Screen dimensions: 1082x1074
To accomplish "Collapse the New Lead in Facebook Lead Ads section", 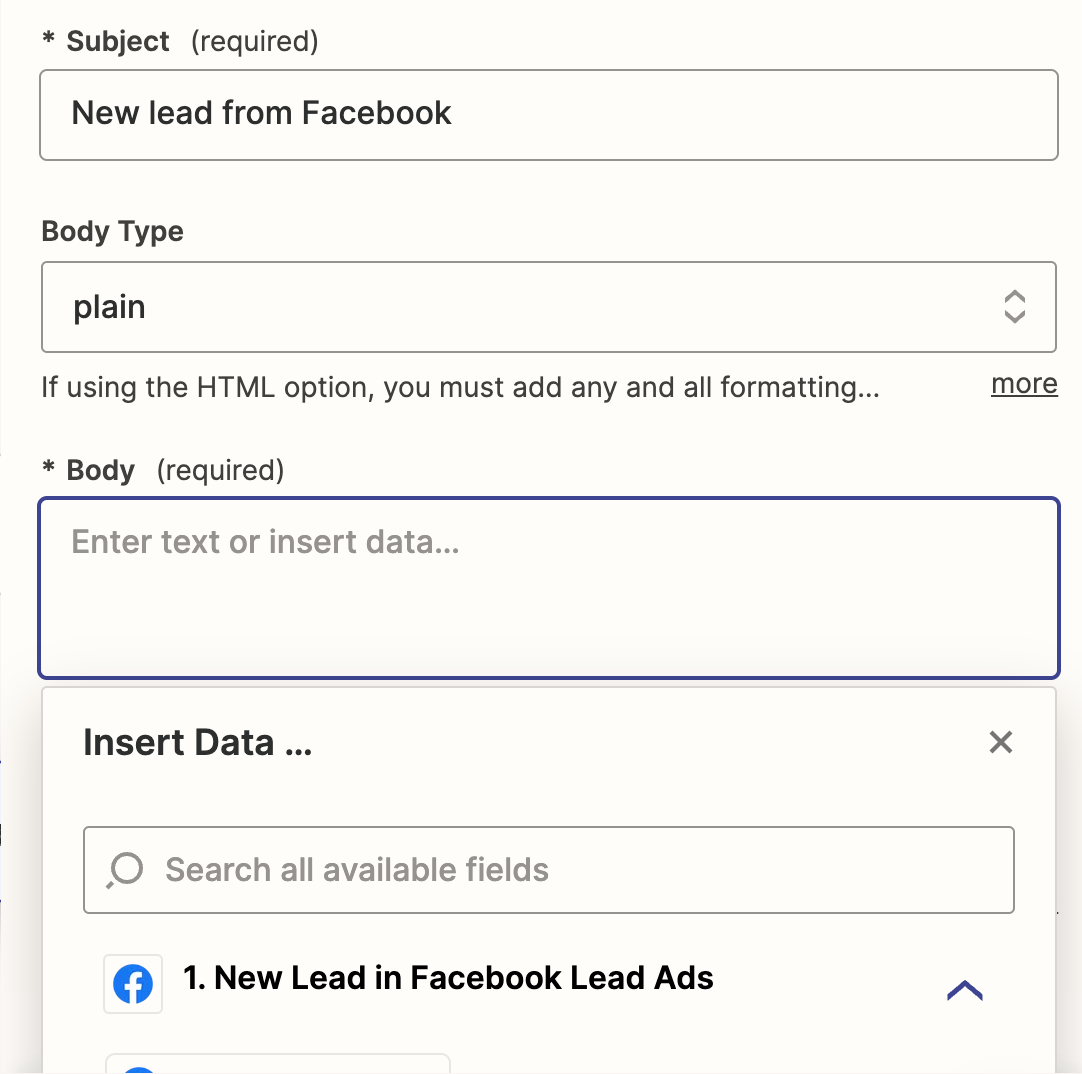I will pos(964,990).
